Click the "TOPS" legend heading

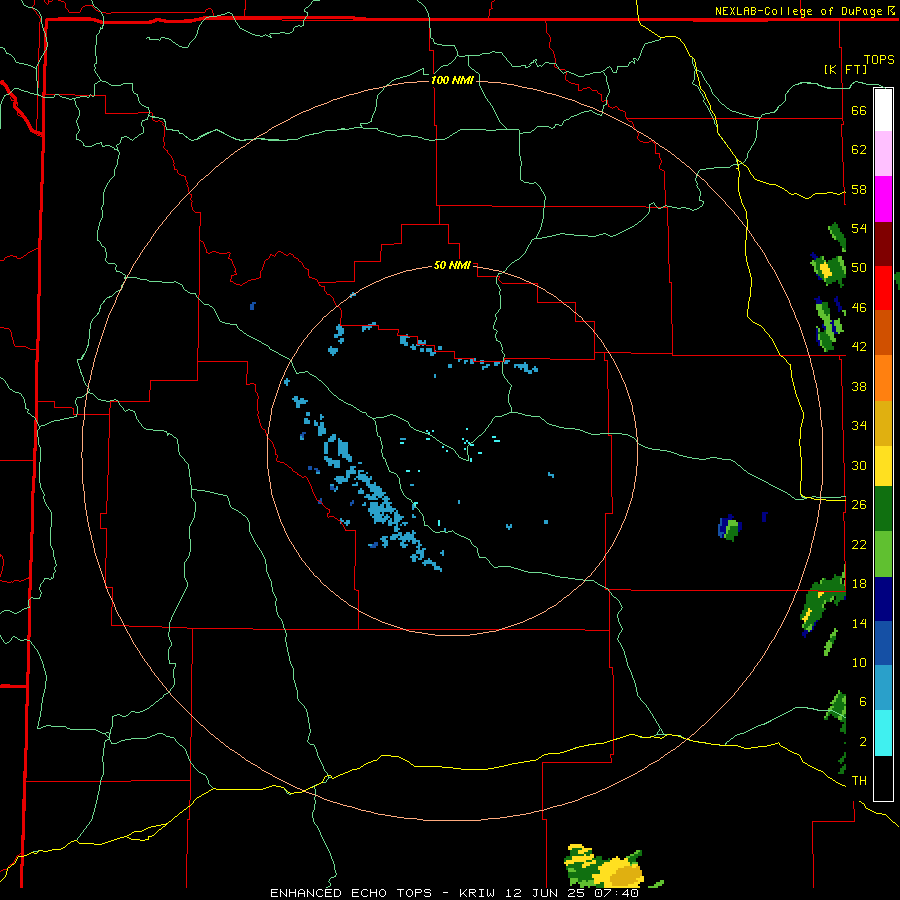(879, 60)
